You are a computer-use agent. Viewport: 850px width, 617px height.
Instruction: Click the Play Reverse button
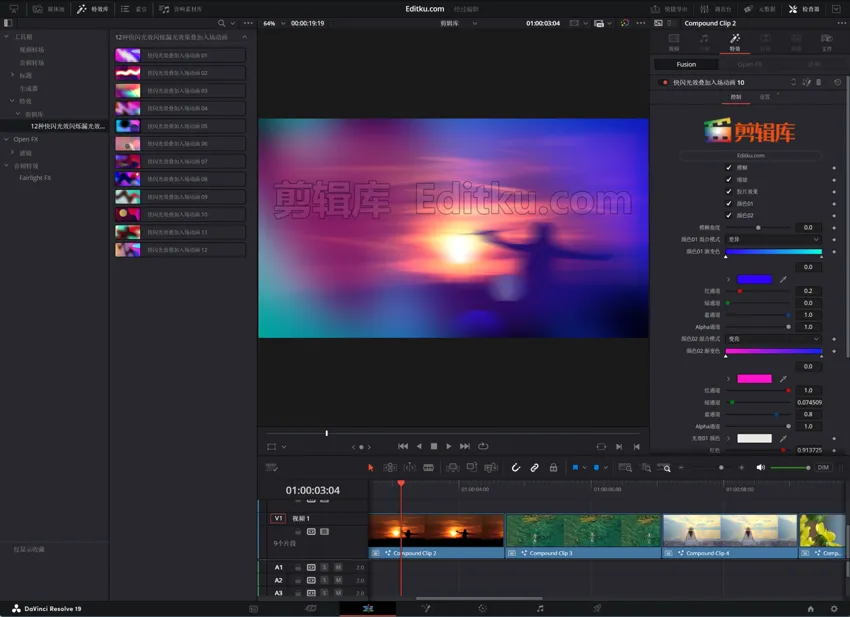coord(418,446)
